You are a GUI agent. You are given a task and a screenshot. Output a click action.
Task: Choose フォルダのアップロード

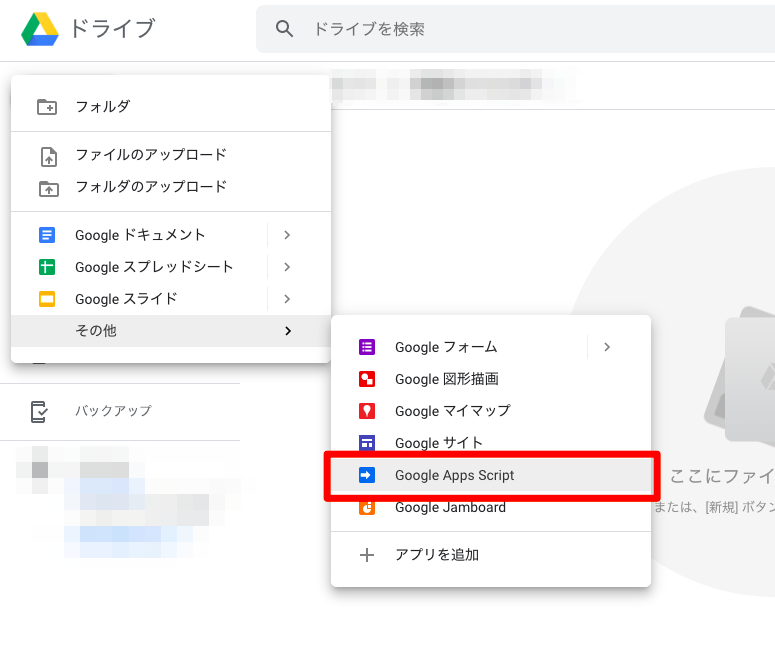(x=171, y=187)
